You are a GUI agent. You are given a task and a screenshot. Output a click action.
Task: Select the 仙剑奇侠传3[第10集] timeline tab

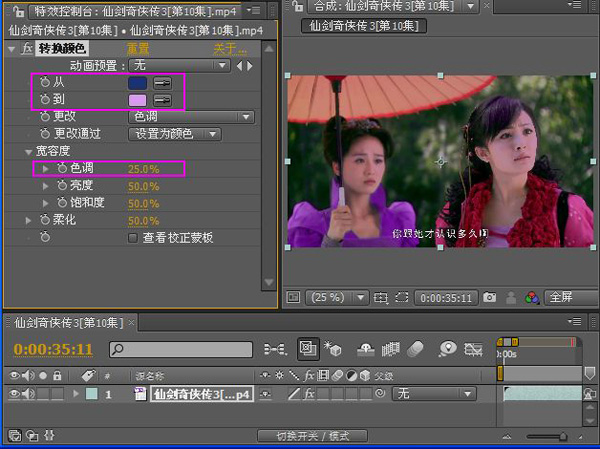pyautogui.click(x=68, y=323)
